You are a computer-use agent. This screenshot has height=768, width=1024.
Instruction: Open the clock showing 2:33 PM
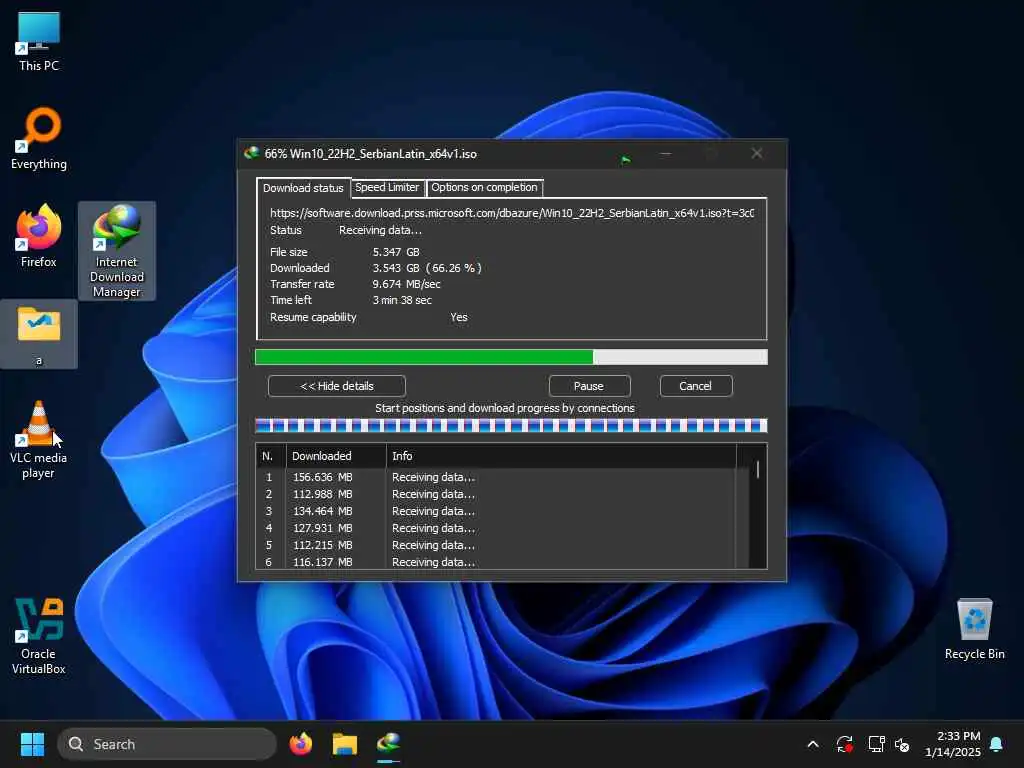coord(953,744)
